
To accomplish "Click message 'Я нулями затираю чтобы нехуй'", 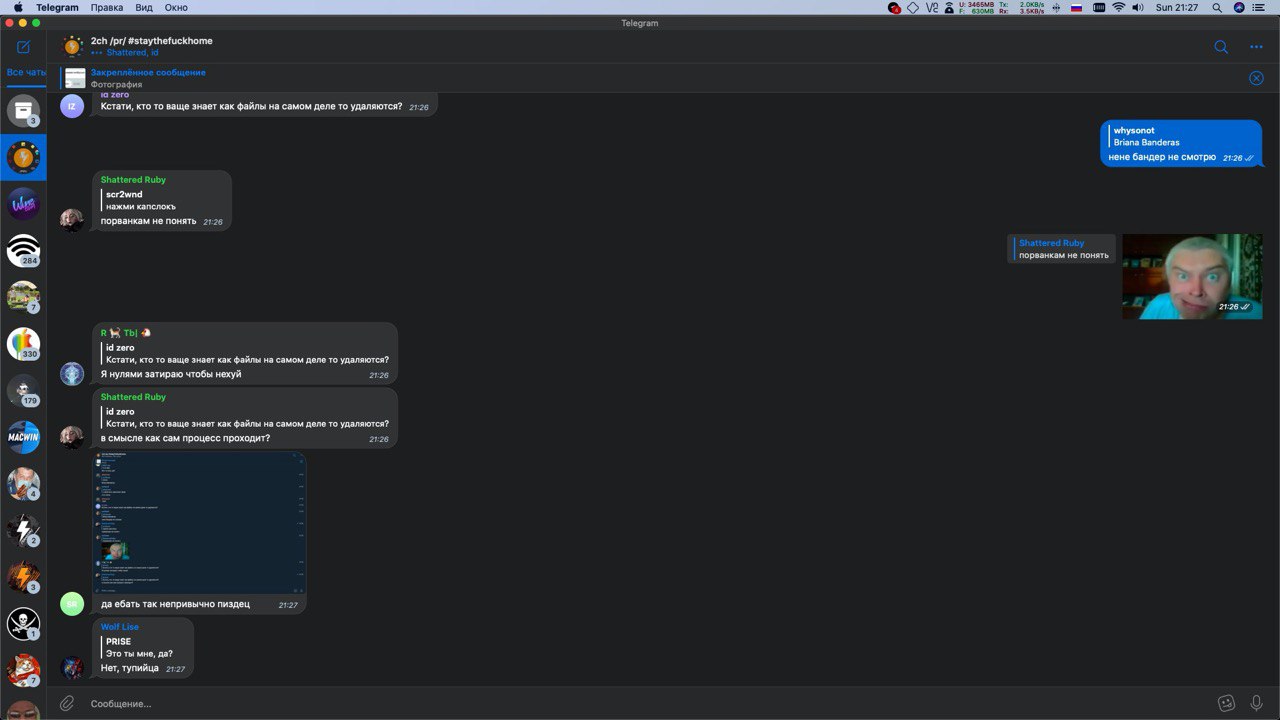I will (x=171, y=374).
